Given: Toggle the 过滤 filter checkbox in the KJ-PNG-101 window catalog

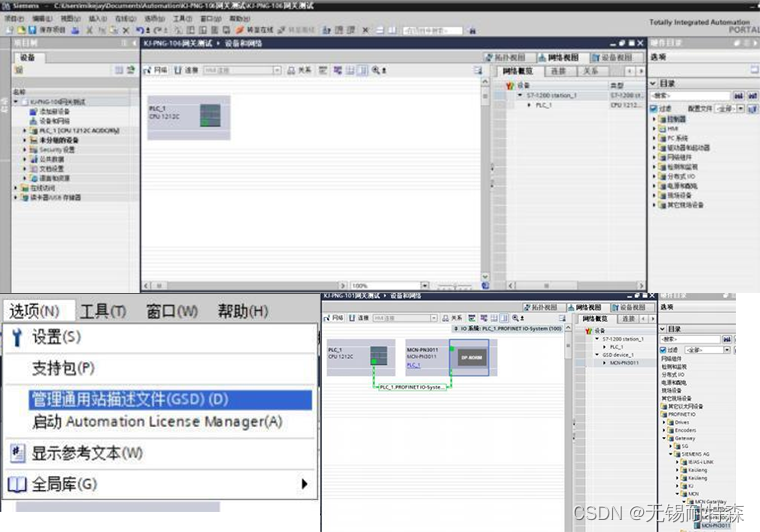Looking at the screenshot, I should click(x=663, y=350).
